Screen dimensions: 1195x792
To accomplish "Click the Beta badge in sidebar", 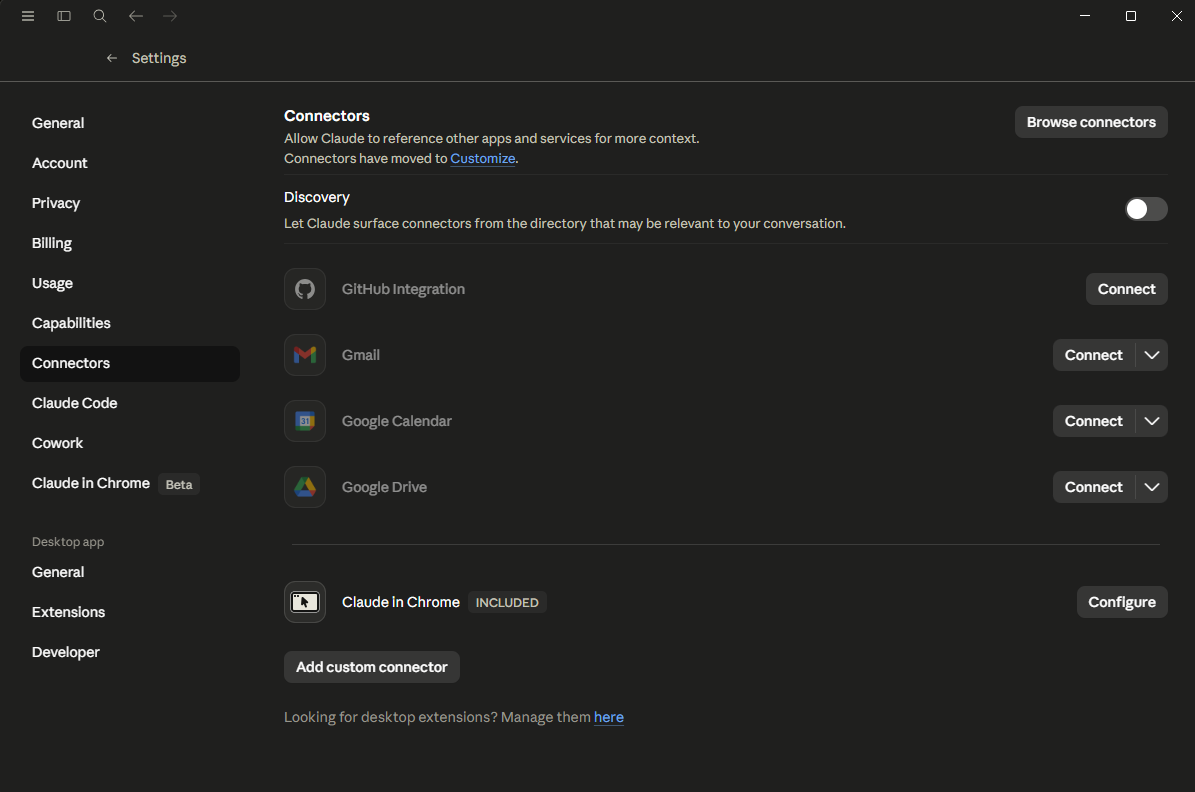I will click(179, 484).
